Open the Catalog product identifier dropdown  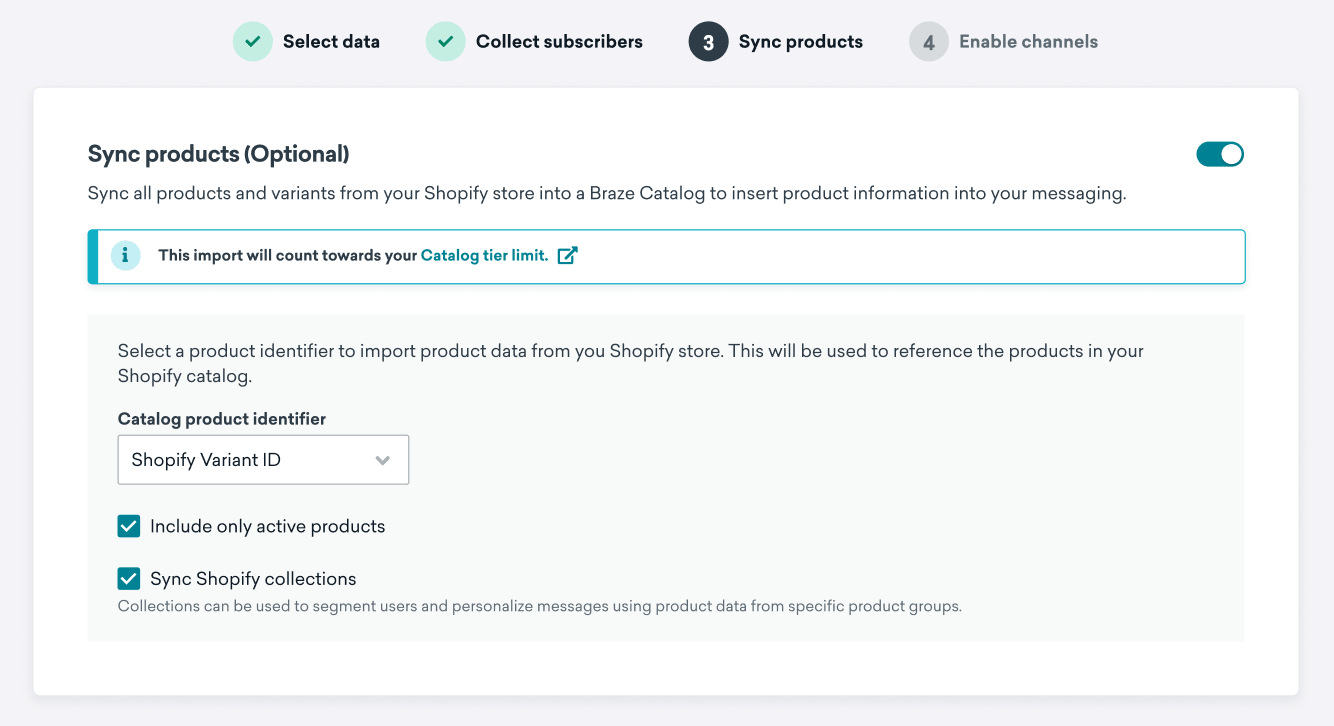[263, 460]
